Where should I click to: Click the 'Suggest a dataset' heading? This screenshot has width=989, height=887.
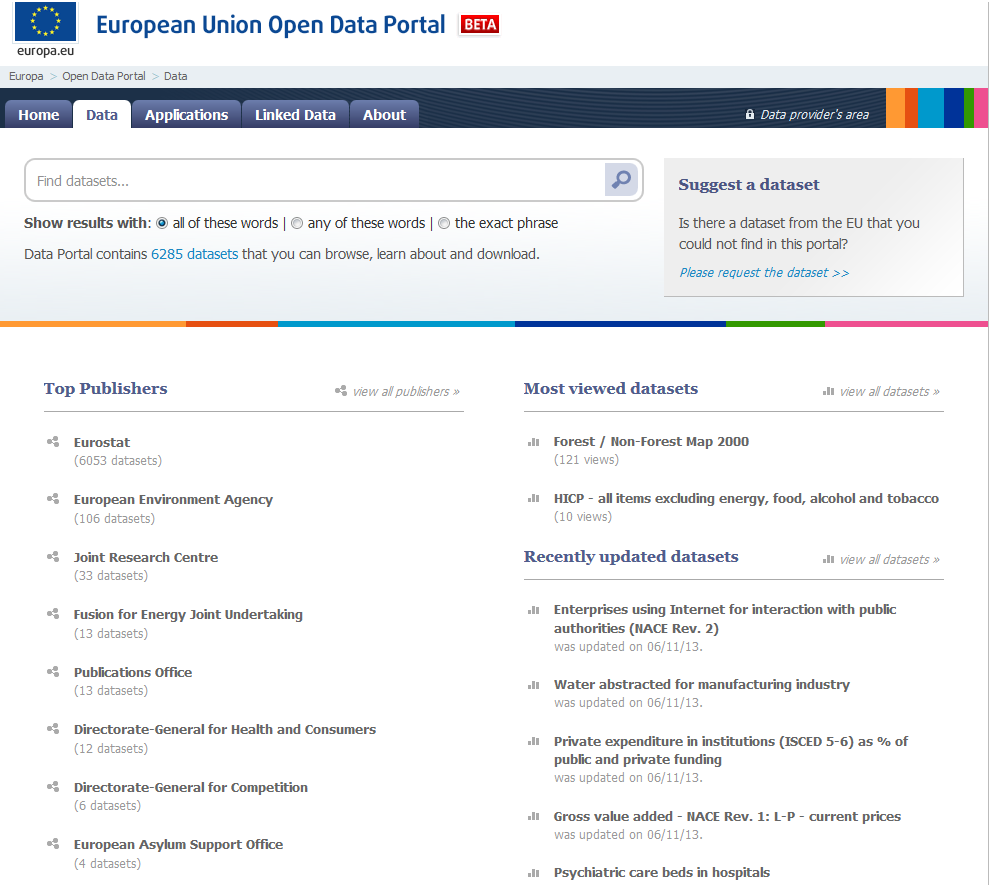tap(749, 184)
